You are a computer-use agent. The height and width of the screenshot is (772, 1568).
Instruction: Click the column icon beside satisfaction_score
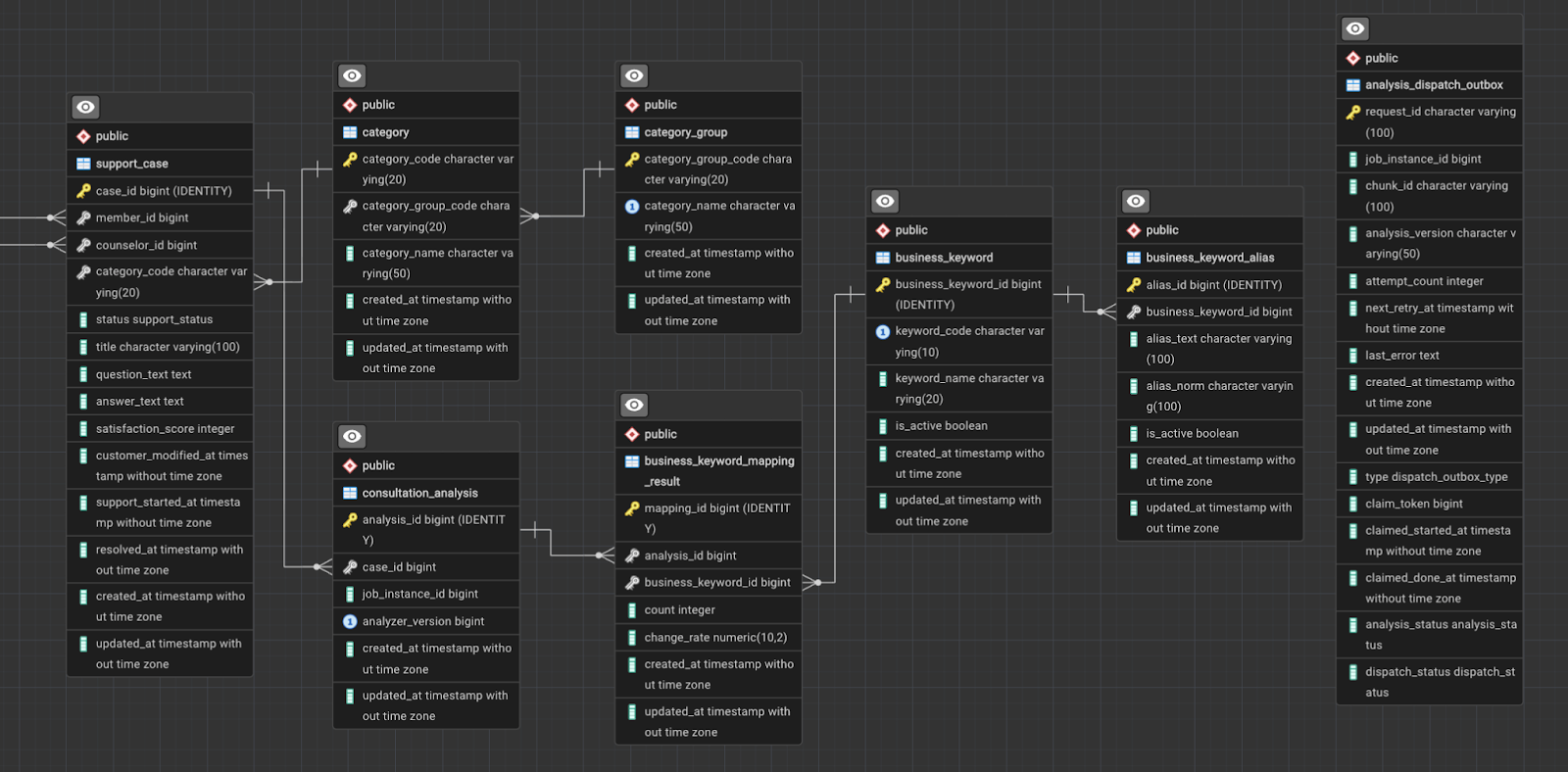click(x=83, y=429)
